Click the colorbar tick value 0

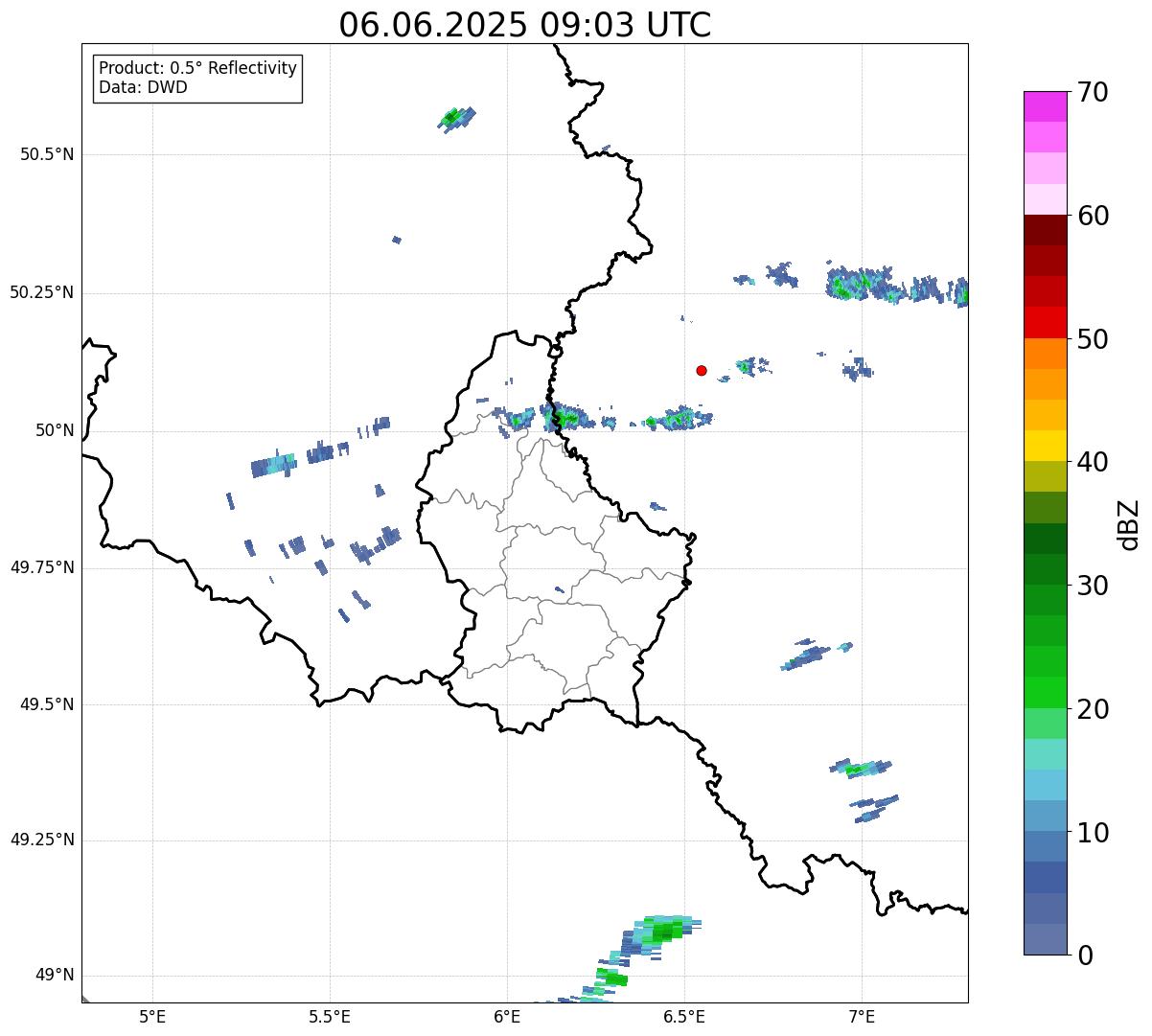point(1085,955)
